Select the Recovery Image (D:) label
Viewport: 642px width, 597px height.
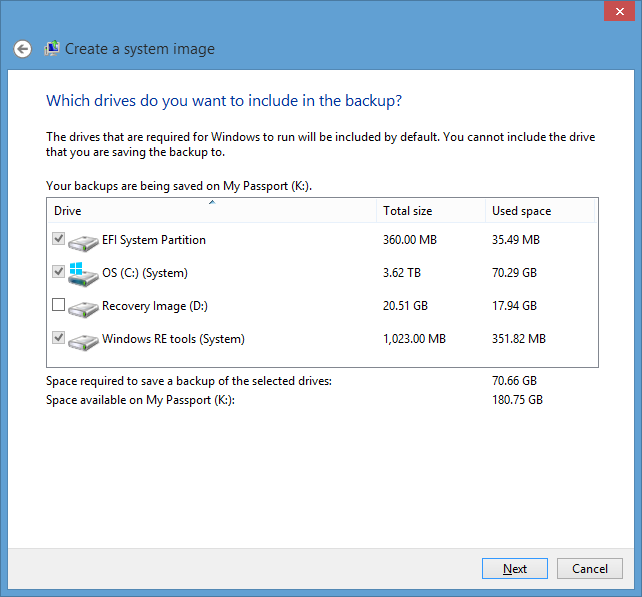(x=155, y=306)
